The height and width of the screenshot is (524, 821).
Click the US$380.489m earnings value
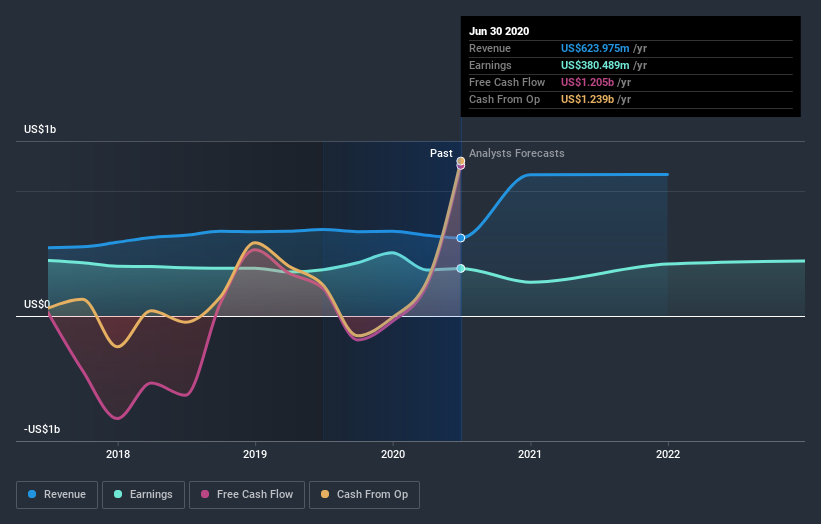595,65
